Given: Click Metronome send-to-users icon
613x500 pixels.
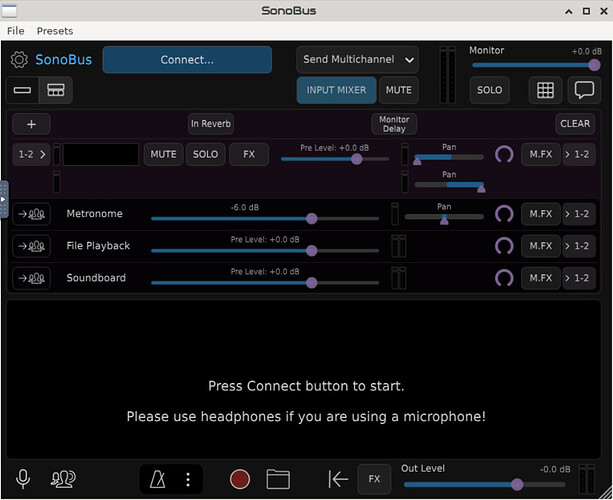Looking at the screenshot, I should pos(31,214).
